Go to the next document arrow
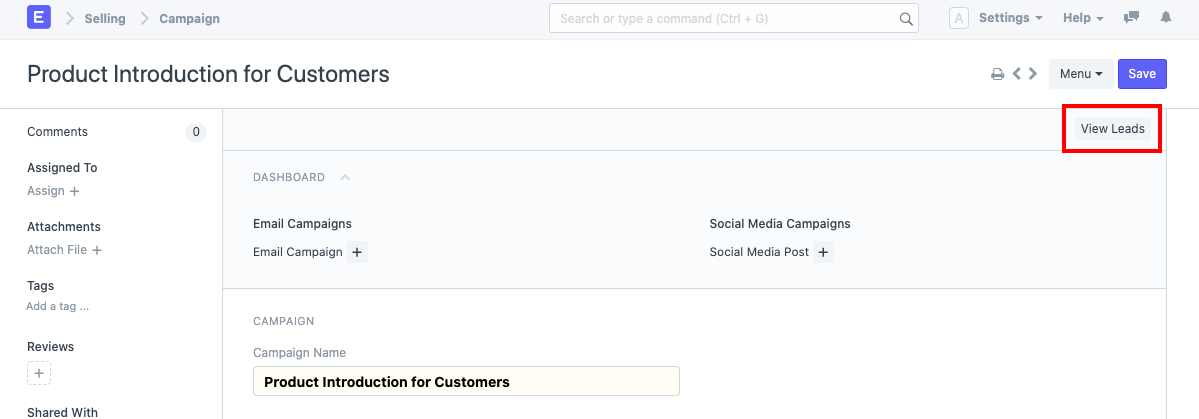The height and width of the screenshot is (419, 1199). point(1033,74)
